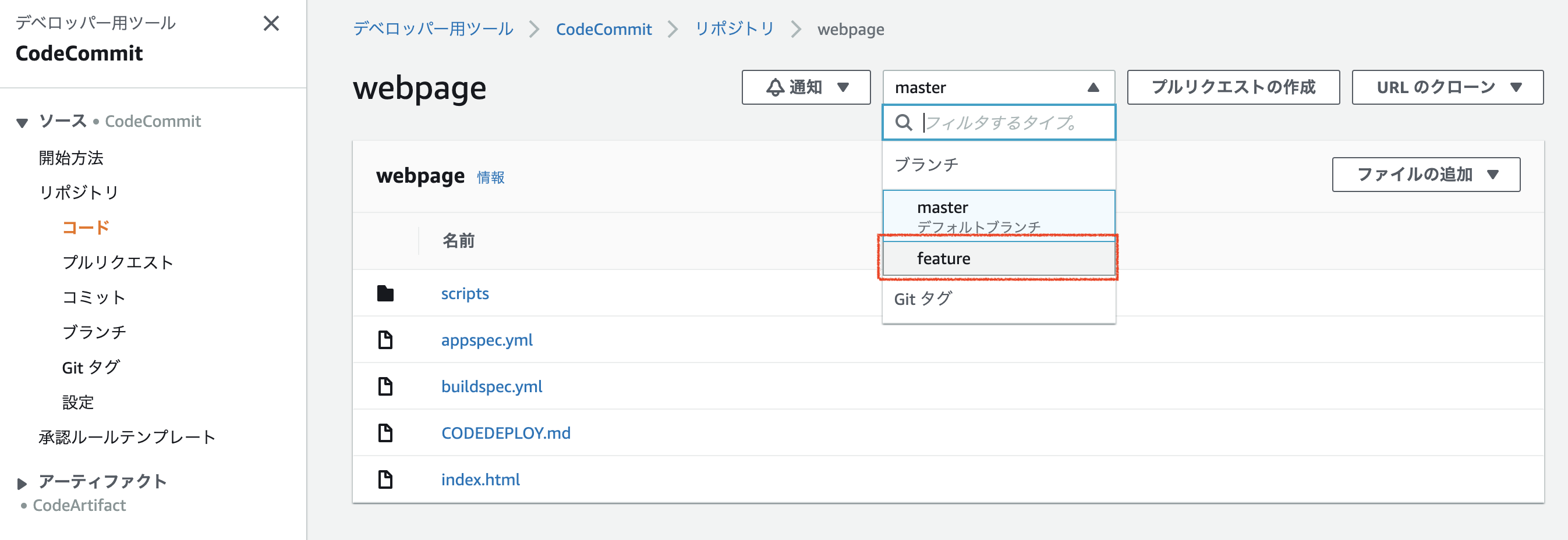This screenshot has width=1568, height=540.
Task: Select コード in sidebar
Action: 86,228
